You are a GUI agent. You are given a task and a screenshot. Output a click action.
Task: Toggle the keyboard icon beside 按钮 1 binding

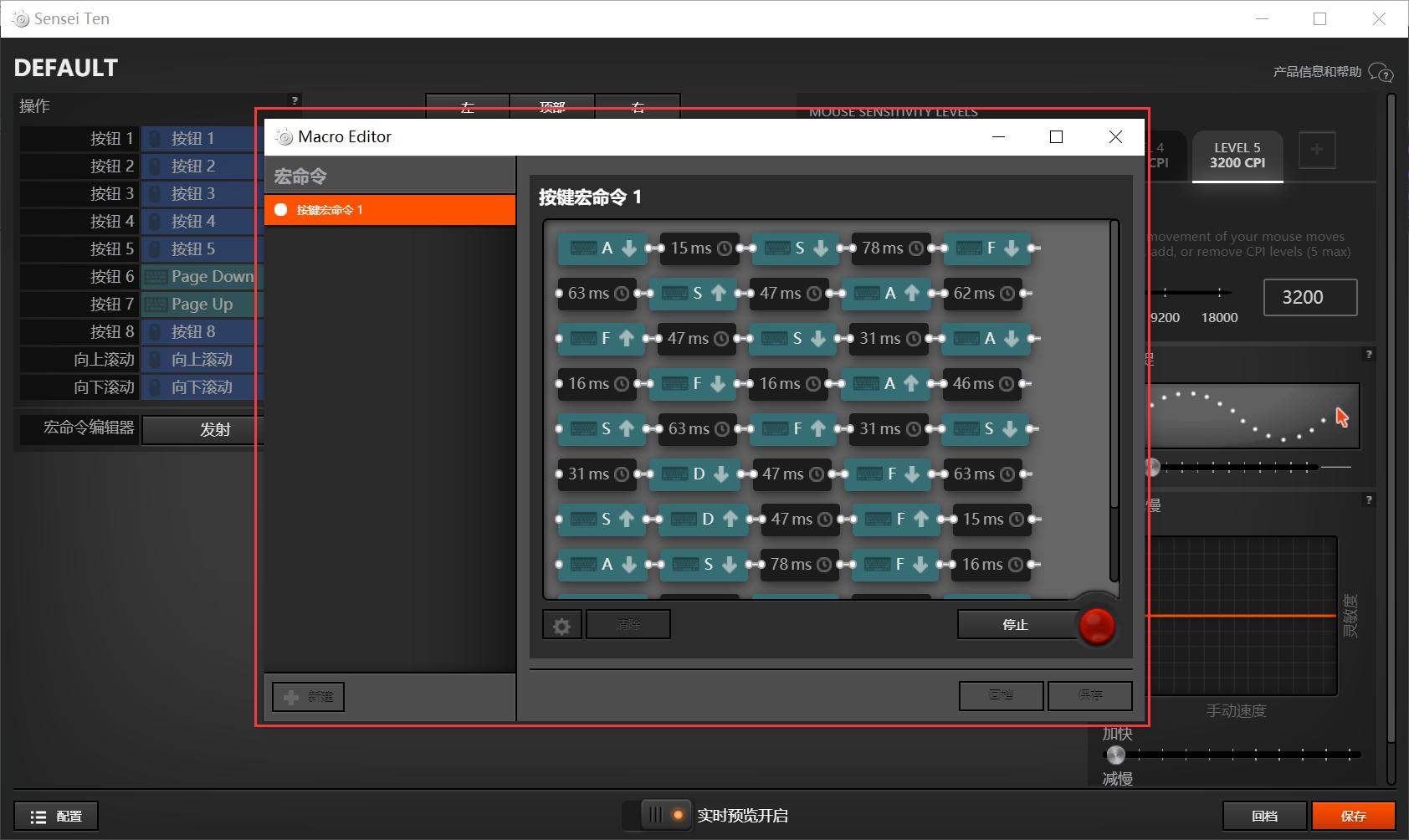(x=156, y=138)
